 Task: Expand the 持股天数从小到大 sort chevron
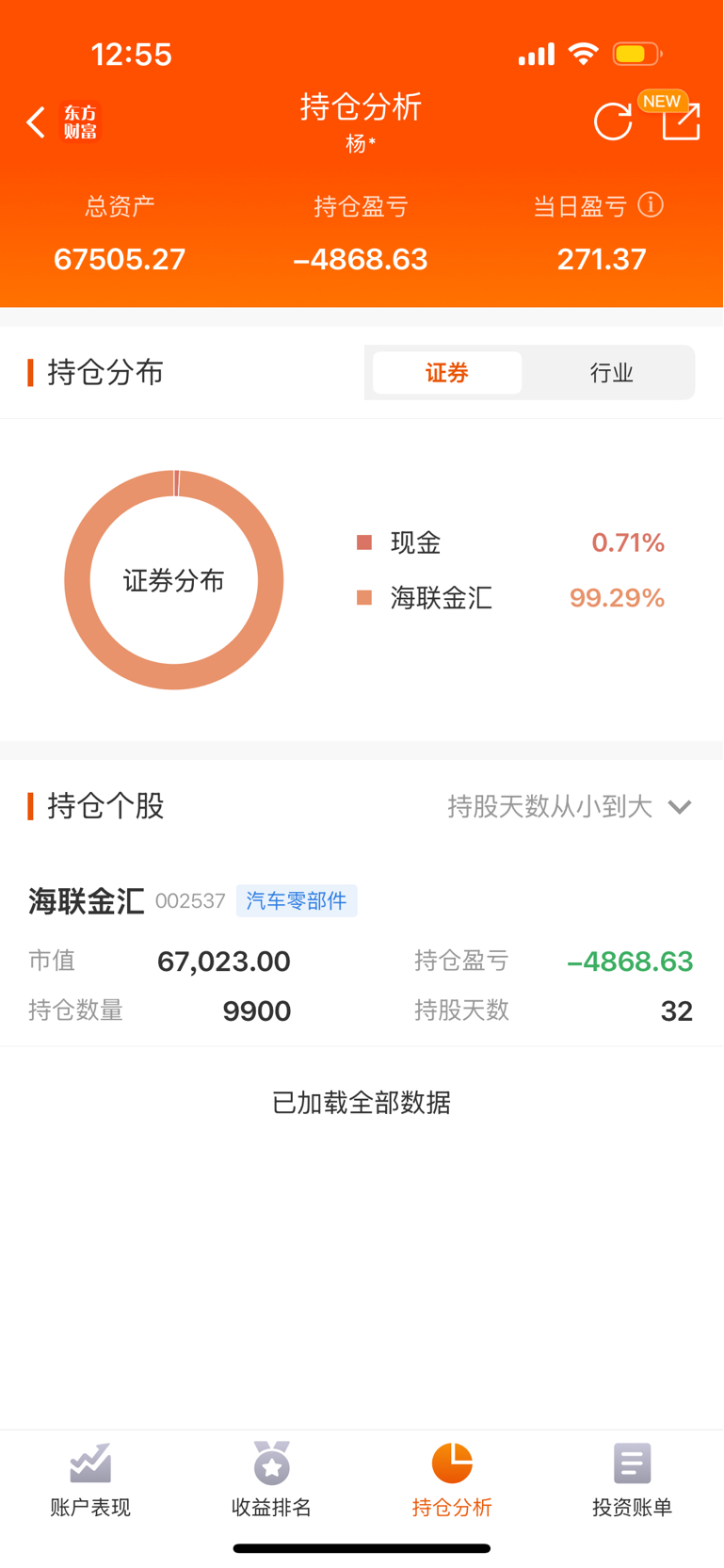point(680,807)
